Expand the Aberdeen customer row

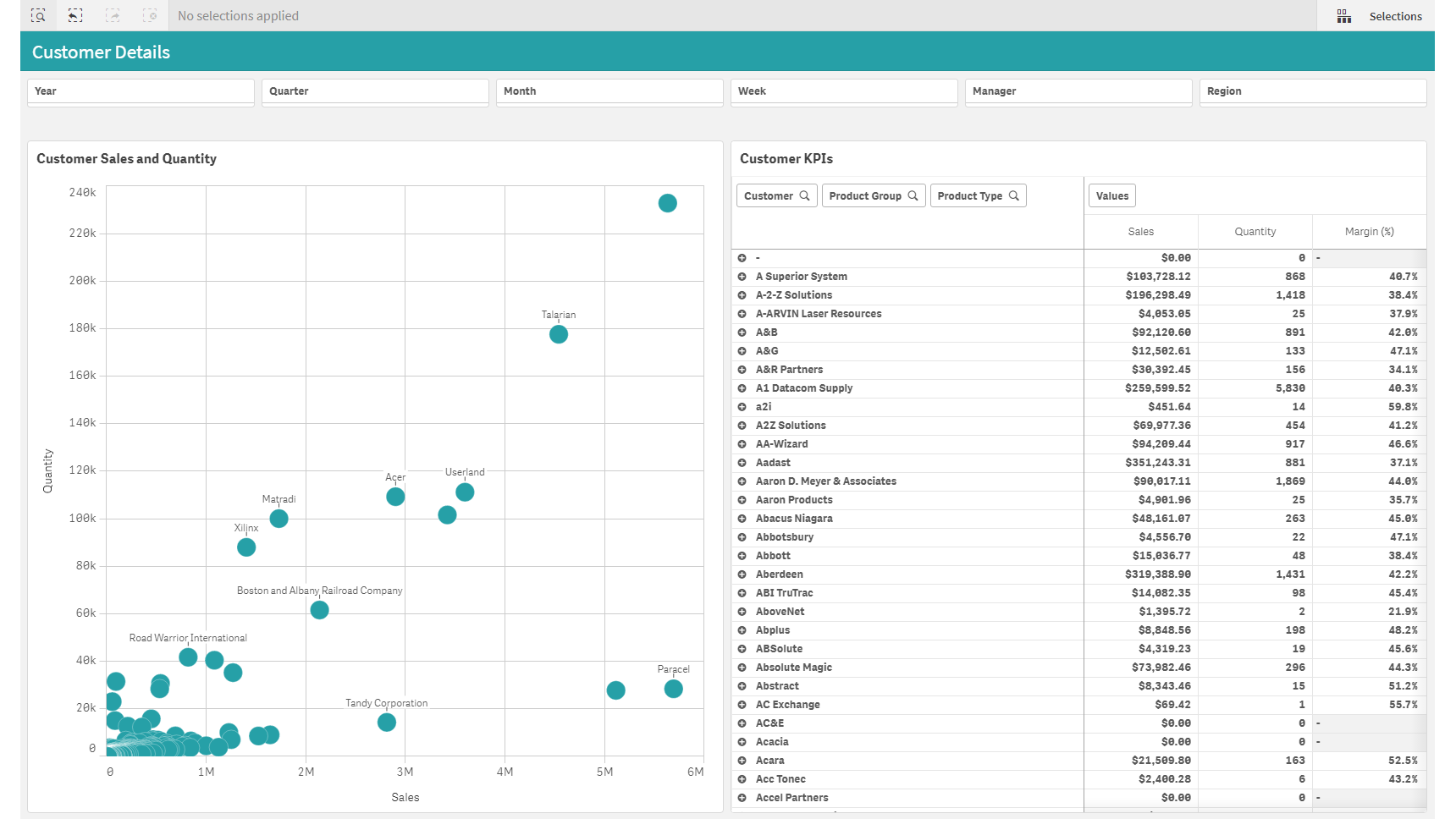[742, 574]
